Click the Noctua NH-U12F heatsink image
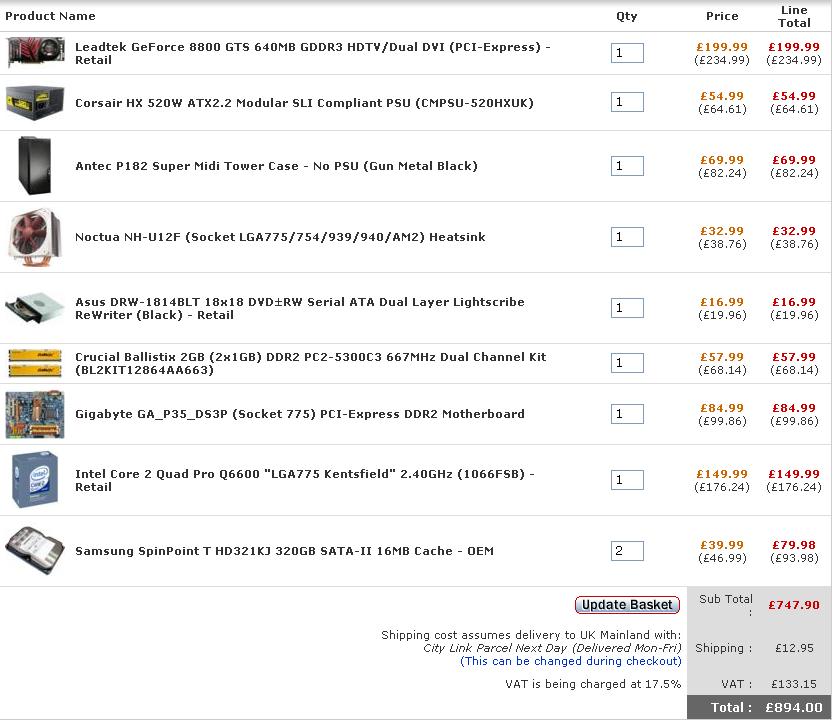Viewport: 834px width, 722px height. coord(35,237)
